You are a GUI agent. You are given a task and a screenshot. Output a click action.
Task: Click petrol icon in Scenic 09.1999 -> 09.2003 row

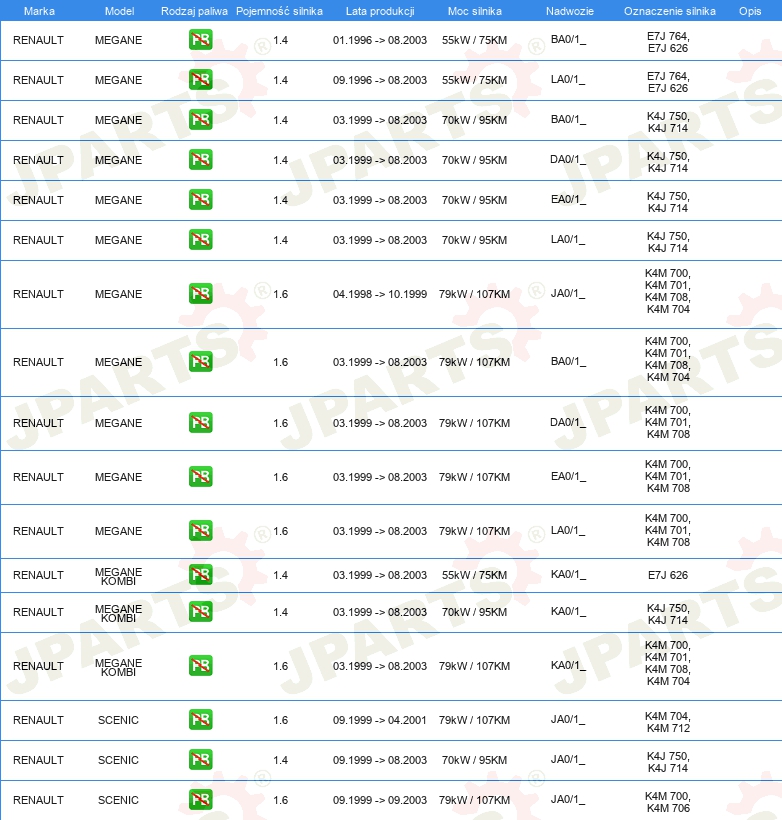(x=201, y=800)
